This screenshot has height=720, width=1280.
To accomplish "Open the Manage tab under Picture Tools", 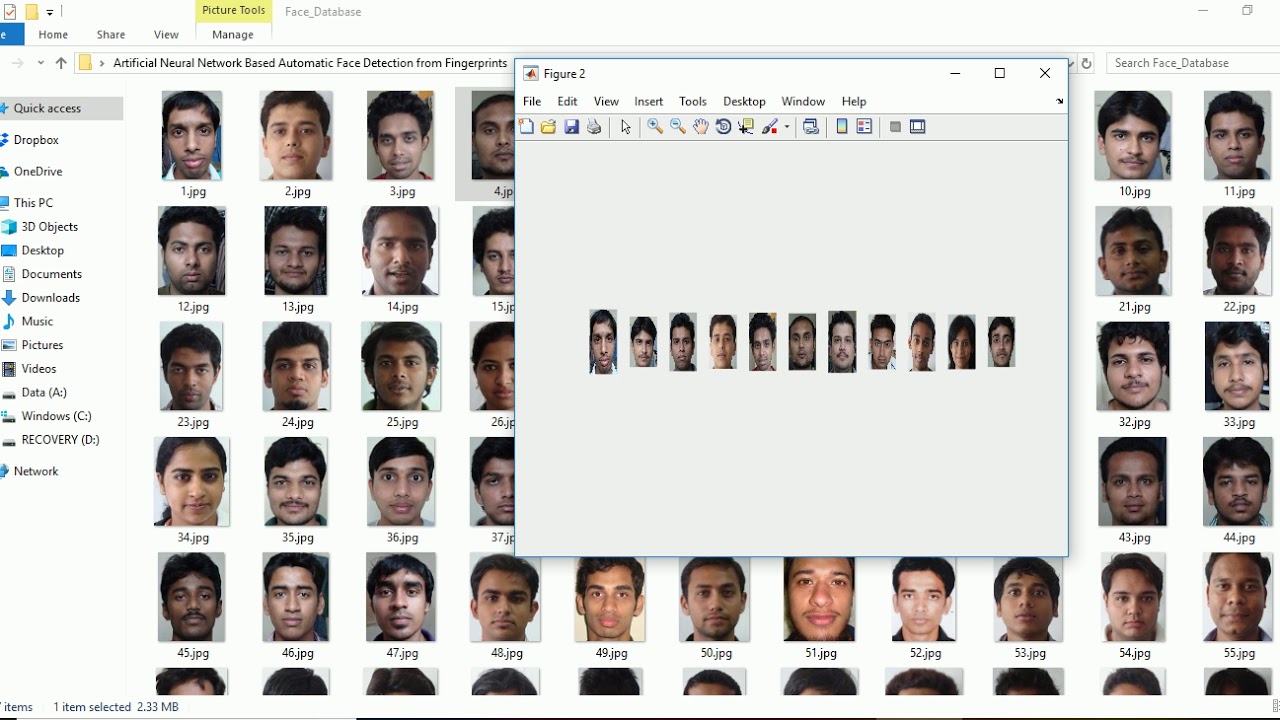I will click(233, 34).
